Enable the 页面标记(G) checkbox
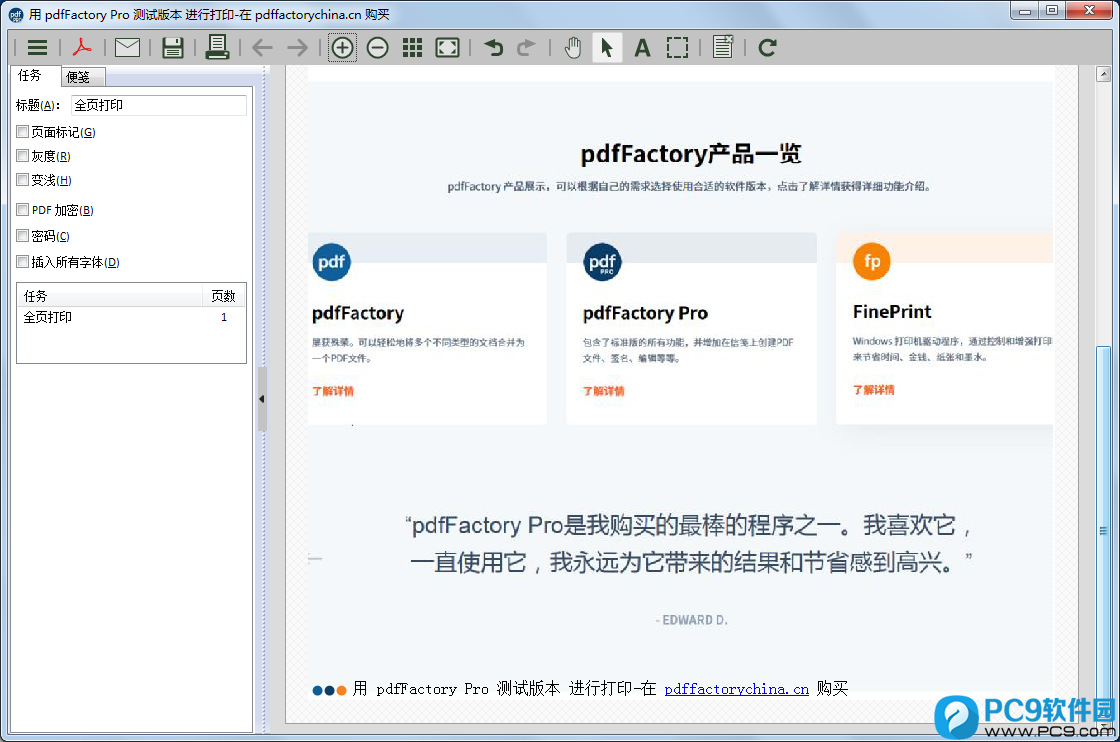Viewport: 1120px width, 742px height. 23,132
